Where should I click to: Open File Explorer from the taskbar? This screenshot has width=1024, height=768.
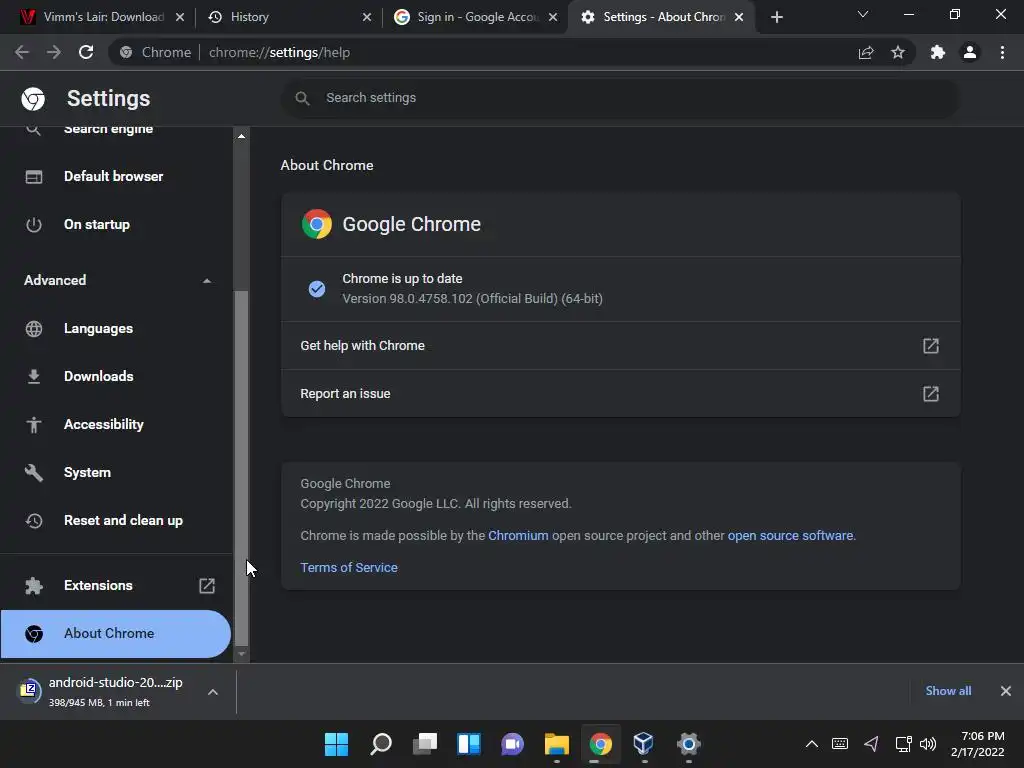click(x=556, y=744)
